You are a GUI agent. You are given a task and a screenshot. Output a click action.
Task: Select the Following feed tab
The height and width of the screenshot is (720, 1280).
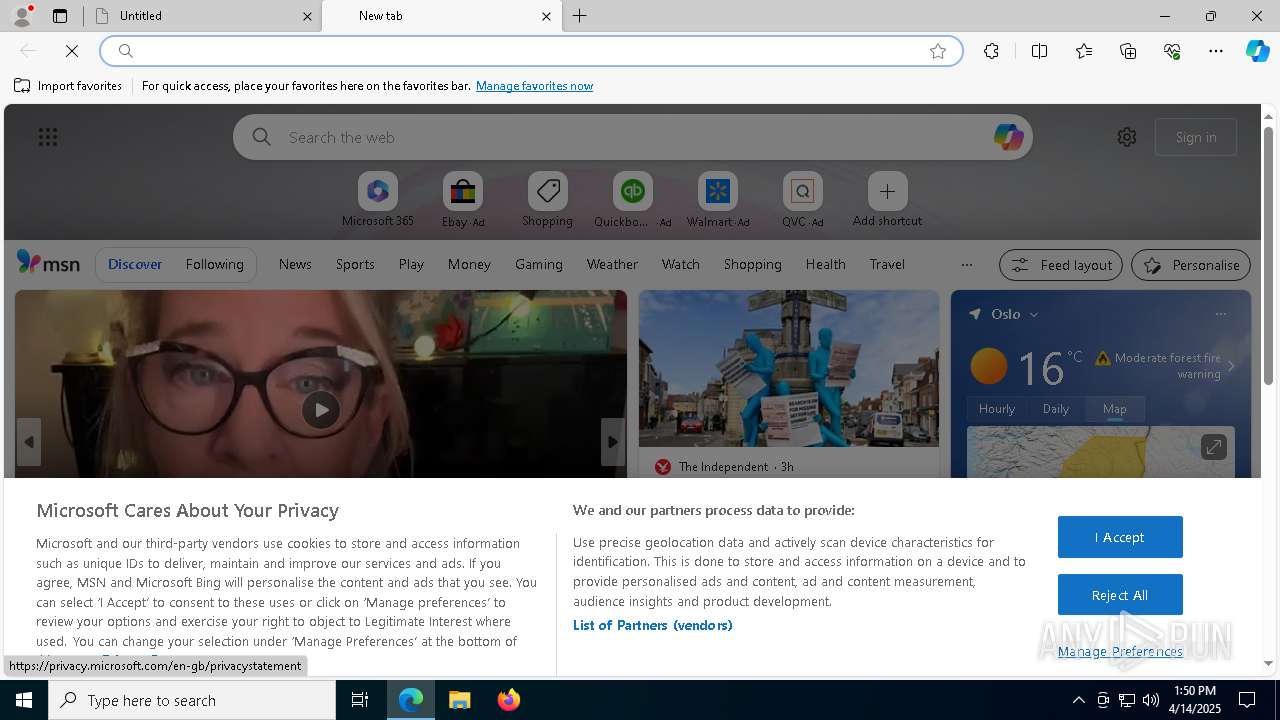(x=214, y=264)
